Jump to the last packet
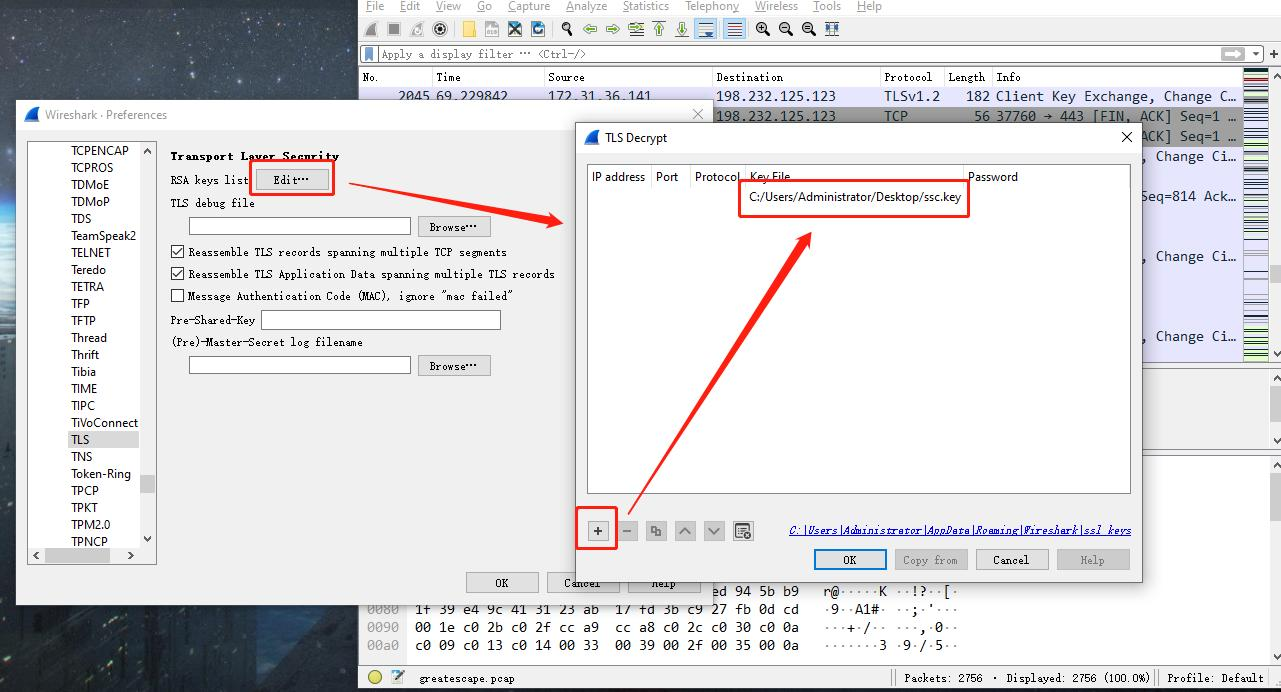The height and width of the screenshot is (692, 1281). (682, 29)
